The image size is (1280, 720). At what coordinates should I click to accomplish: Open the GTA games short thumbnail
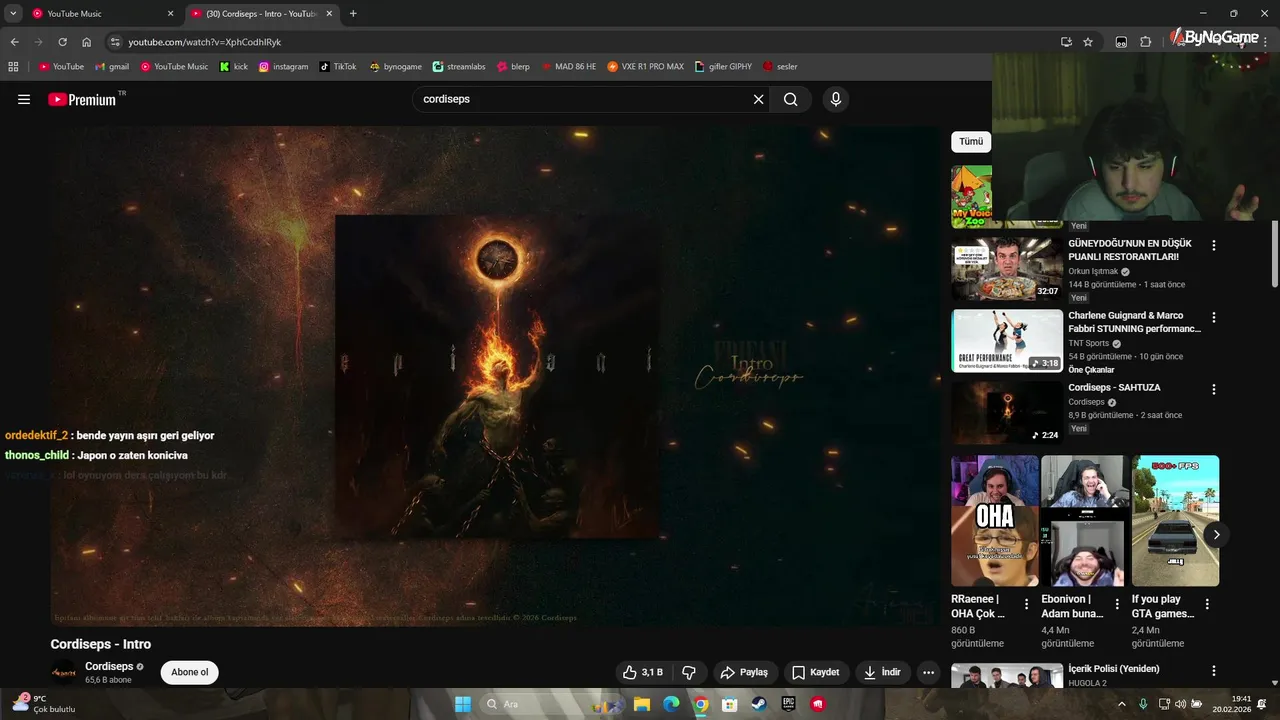[x=1175, y=521]
